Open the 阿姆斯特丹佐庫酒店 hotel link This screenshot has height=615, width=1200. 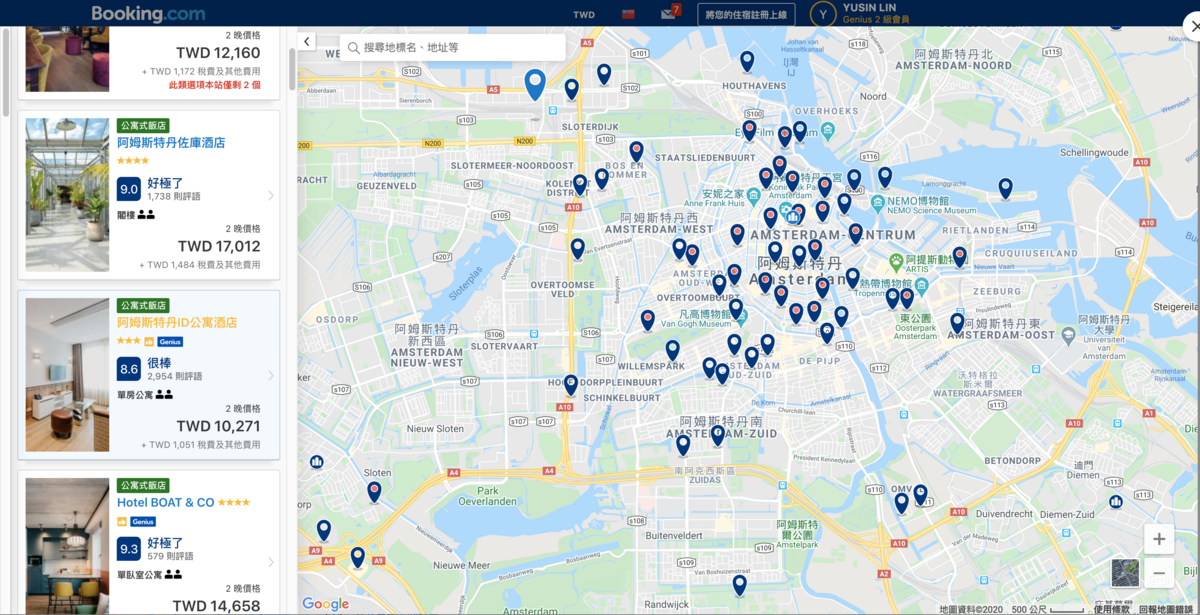[x=171, y=143]
